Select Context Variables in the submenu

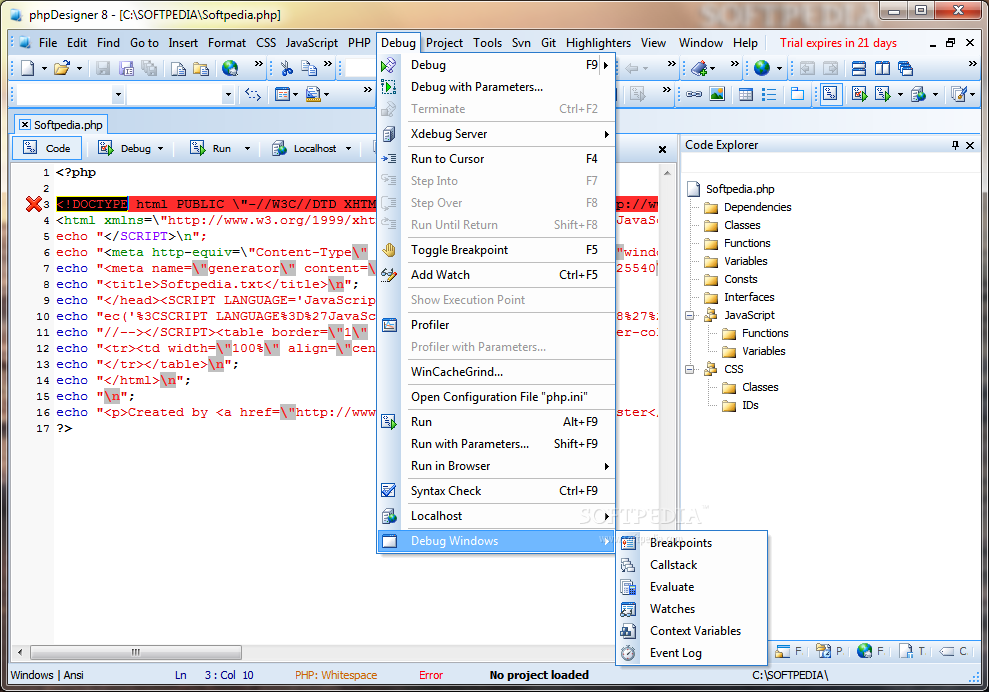click(691, 631)
